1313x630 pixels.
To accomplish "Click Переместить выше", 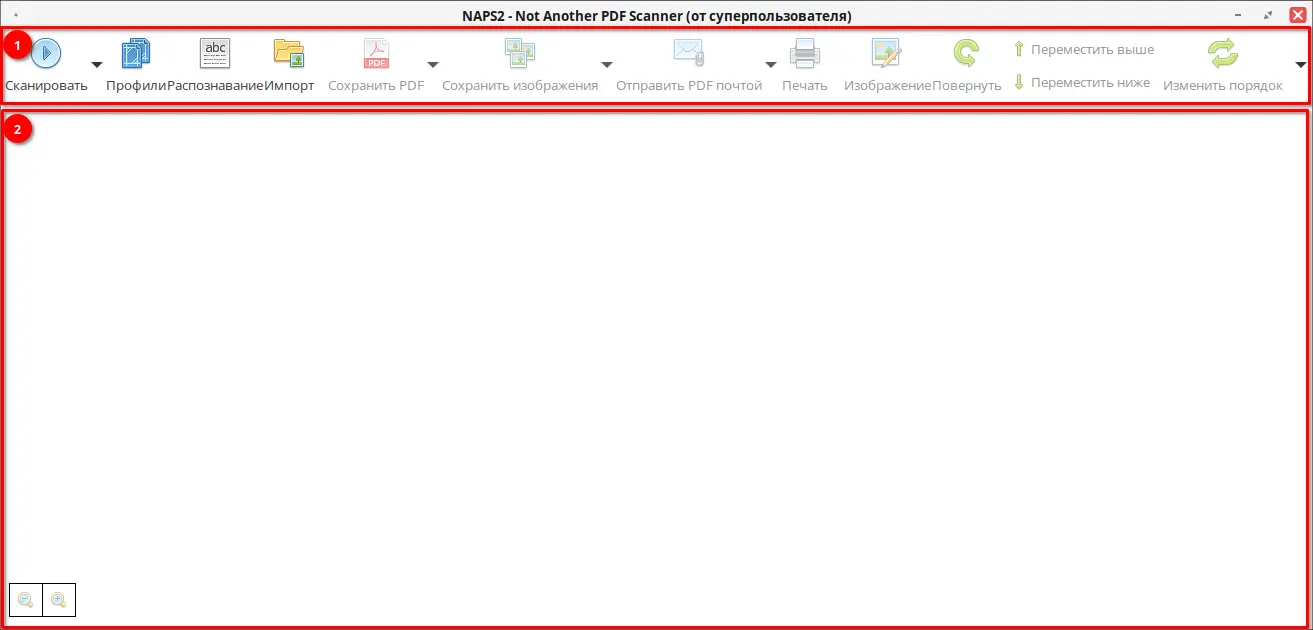I will pyautogui.click(x=1083, y=49).
